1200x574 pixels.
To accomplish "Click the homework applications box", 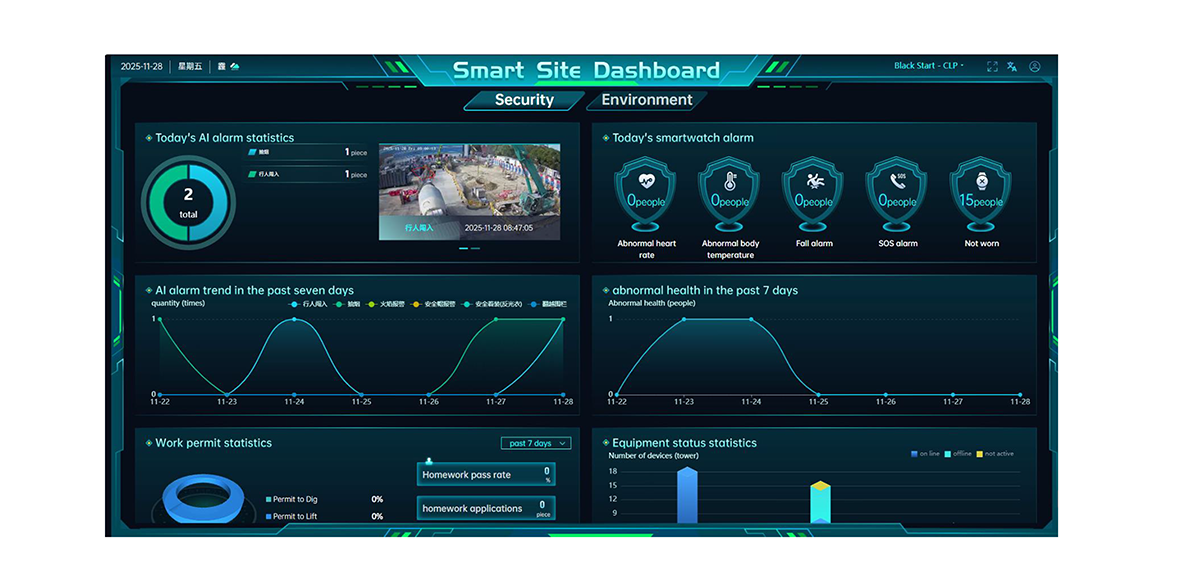I will click(x=486, y=508).
